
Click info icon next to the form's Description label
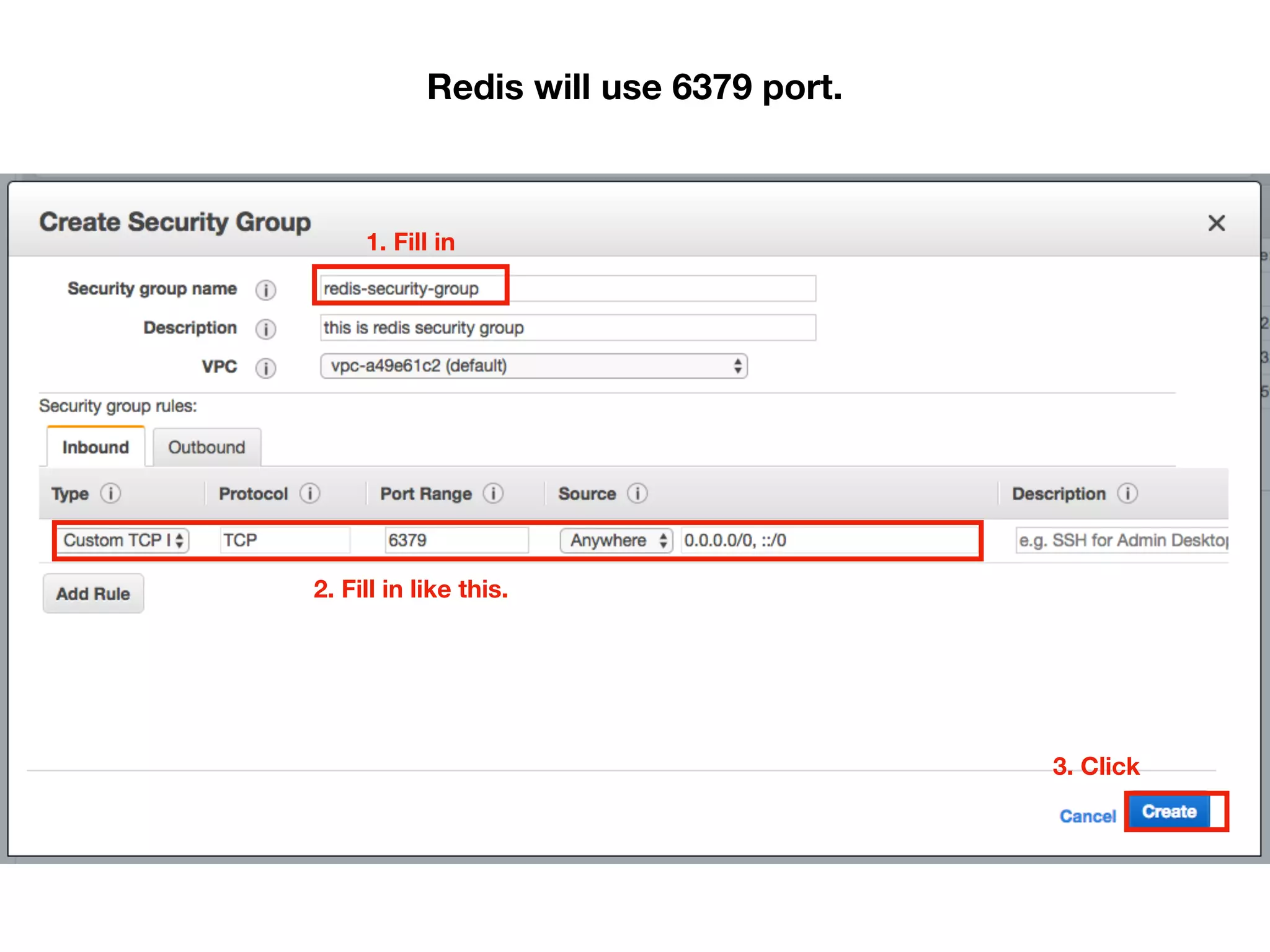click(x=265, y=328)
